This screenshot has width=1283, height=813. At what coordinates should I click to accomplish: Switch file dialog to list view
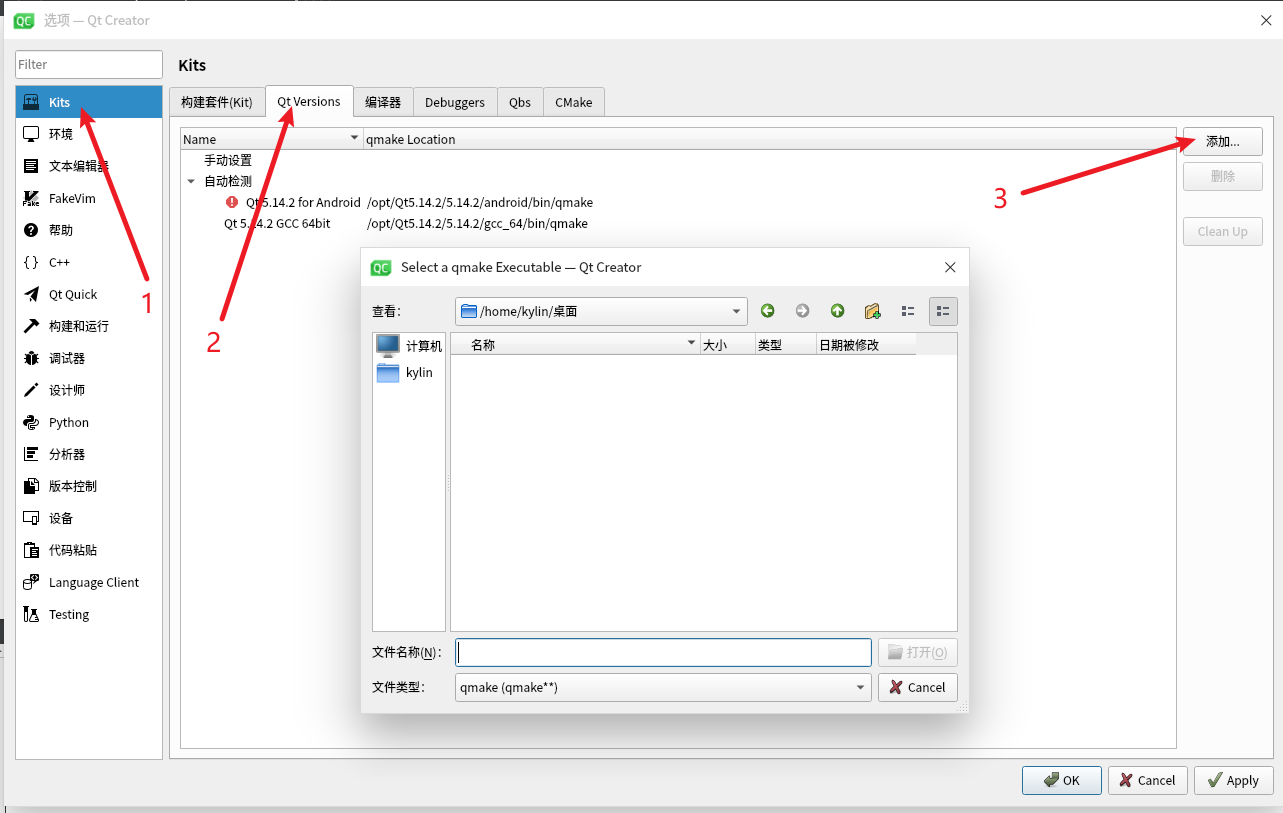click(908, 311)
